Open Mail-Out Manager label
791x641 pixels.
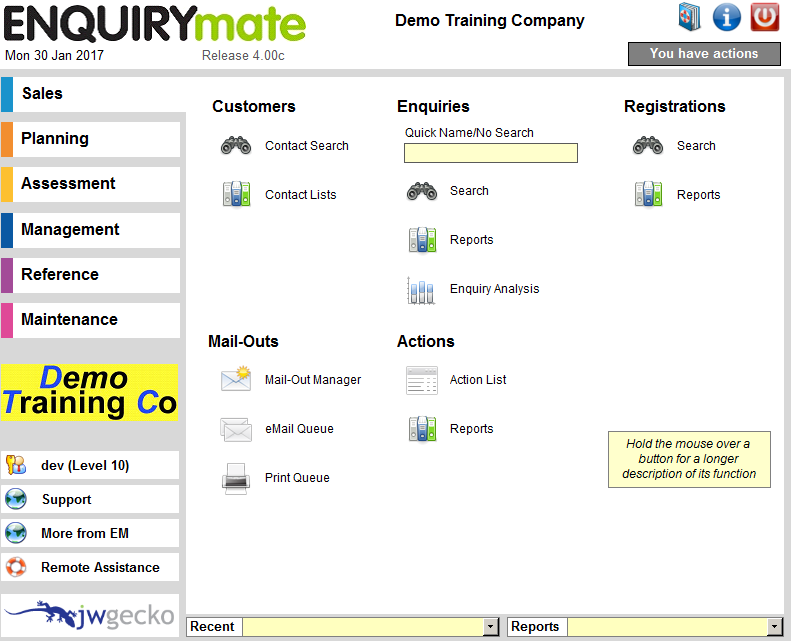pyautogui.click(x=313, y=380)
